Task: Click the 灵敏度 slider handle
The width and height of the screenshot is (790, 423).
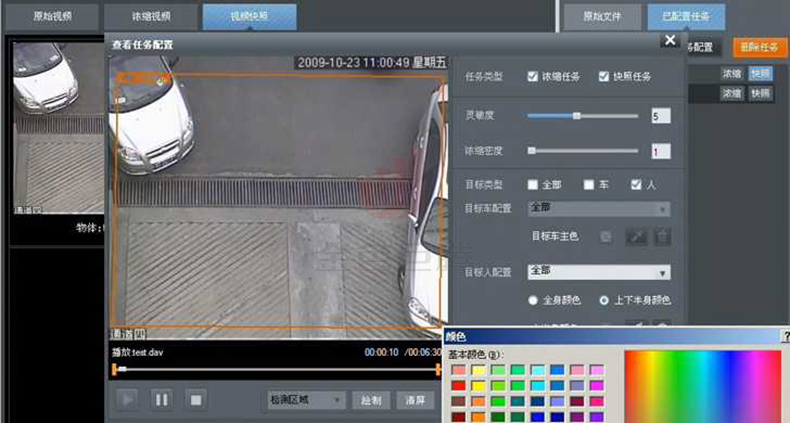Action: [x=577, y=116]
